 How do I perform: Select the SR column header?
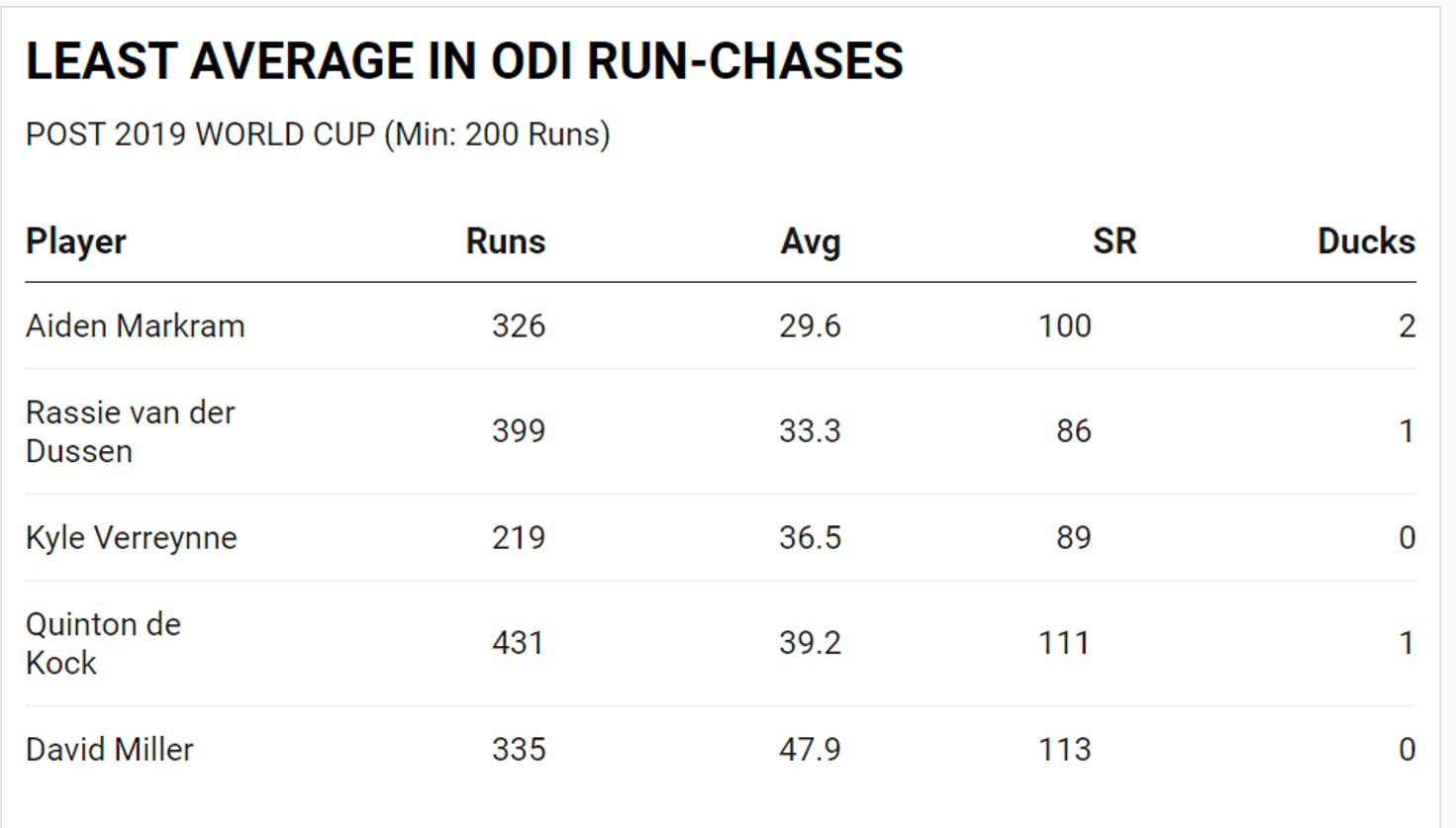tap(1114, 241)
